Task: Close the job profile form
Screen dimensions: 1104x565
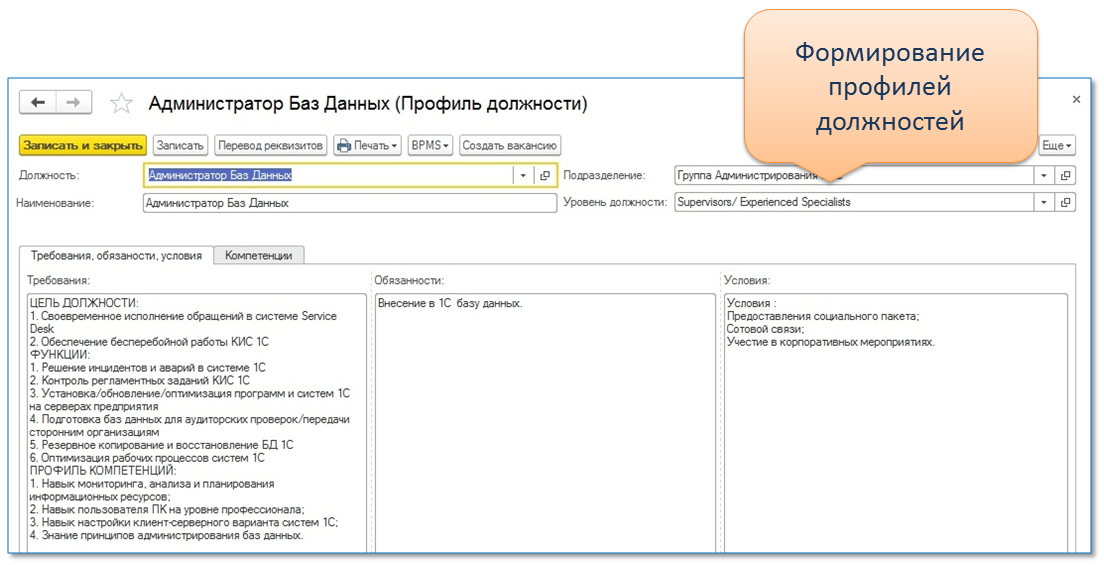Action: click(x=1076, y=100)
